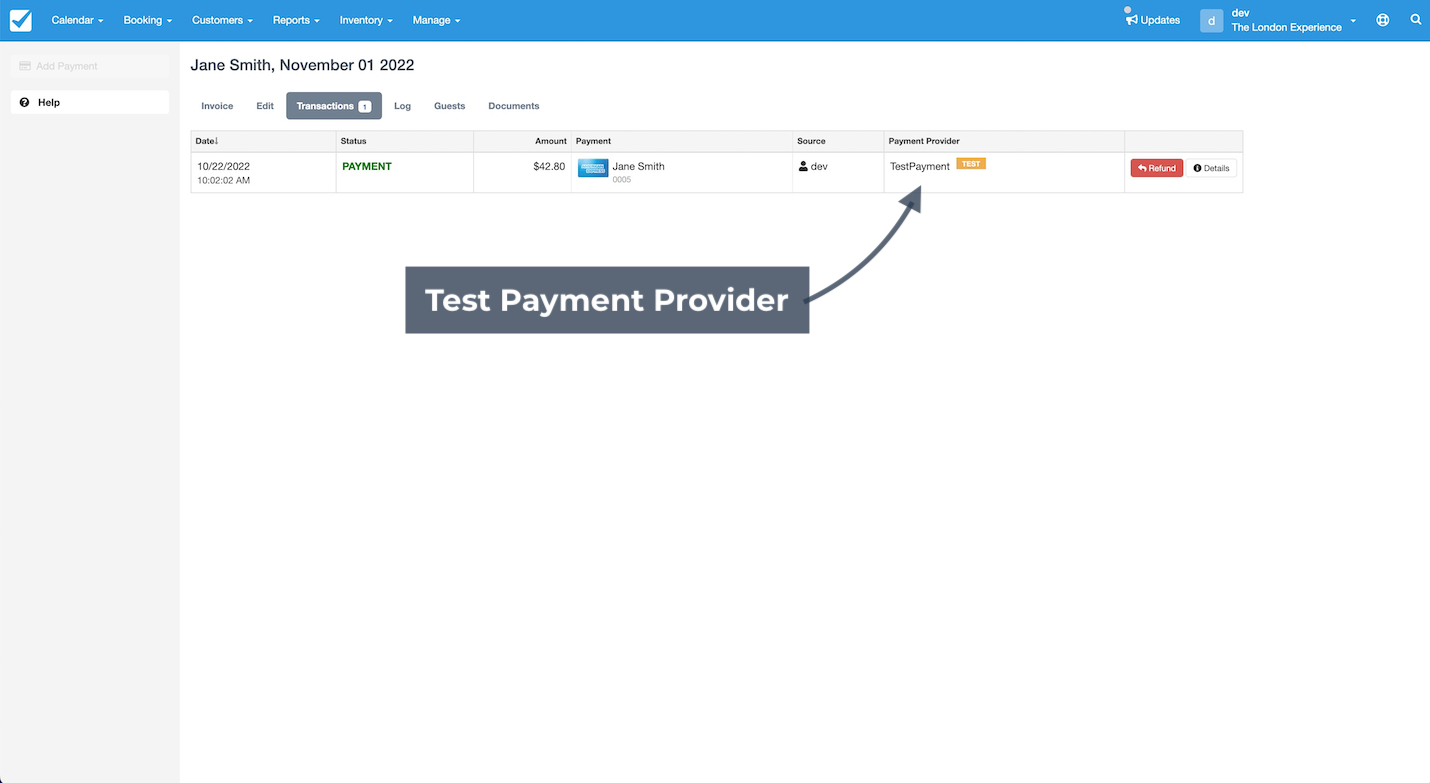Switch to the Invoice tab
Viewport: 1430px width, 783px height.
217,106
